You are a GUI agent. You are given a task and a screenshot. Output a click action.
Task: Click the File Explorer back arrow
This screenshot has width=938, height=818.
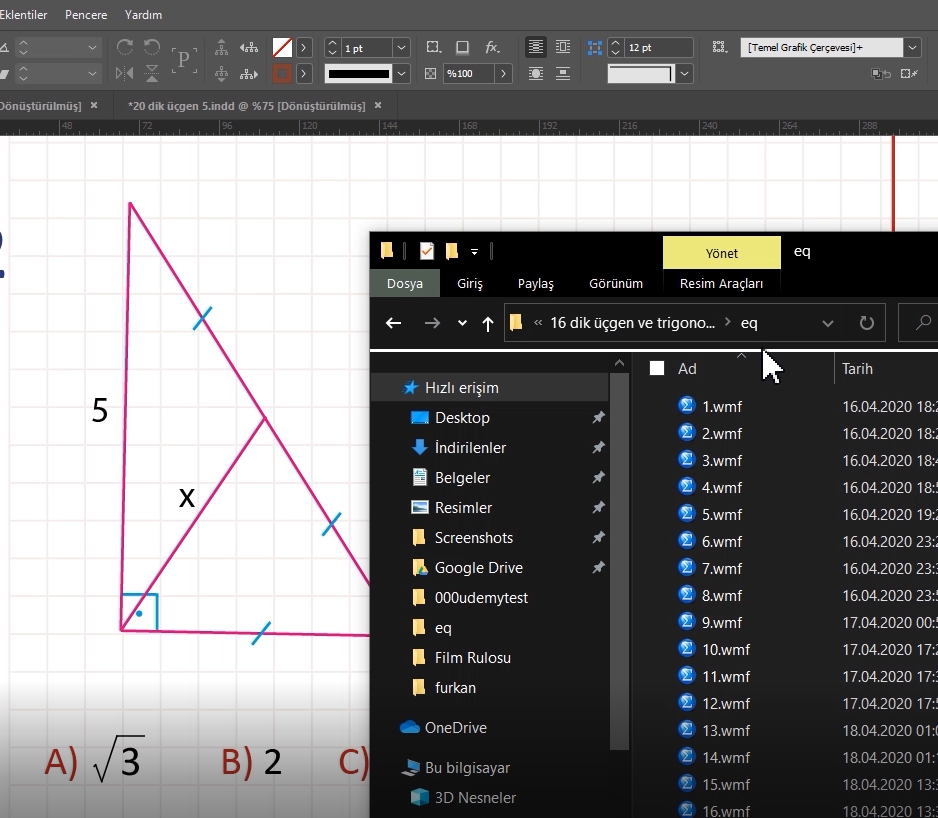click(x=394, y=323)
